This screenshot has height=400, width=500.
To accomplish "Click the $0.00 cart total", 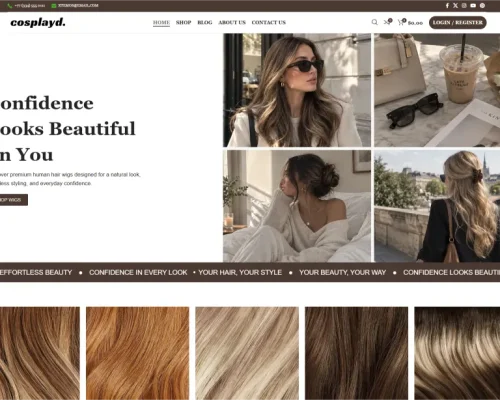I will (415, 23).
